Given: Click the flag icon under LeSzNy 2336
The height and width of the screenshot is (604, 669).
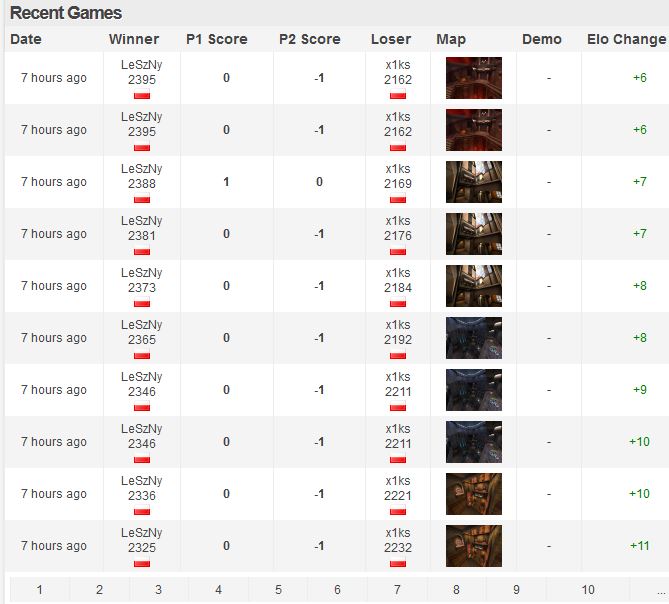Looking at the screenshot, I should [x=141, y=512].
